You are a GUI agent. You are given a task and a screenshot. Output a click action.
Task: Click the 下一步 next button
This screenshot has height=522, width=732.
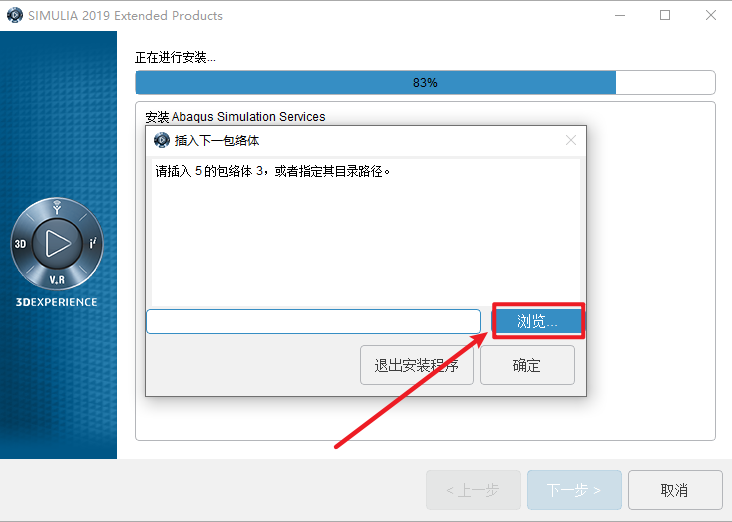coord(574,490)
